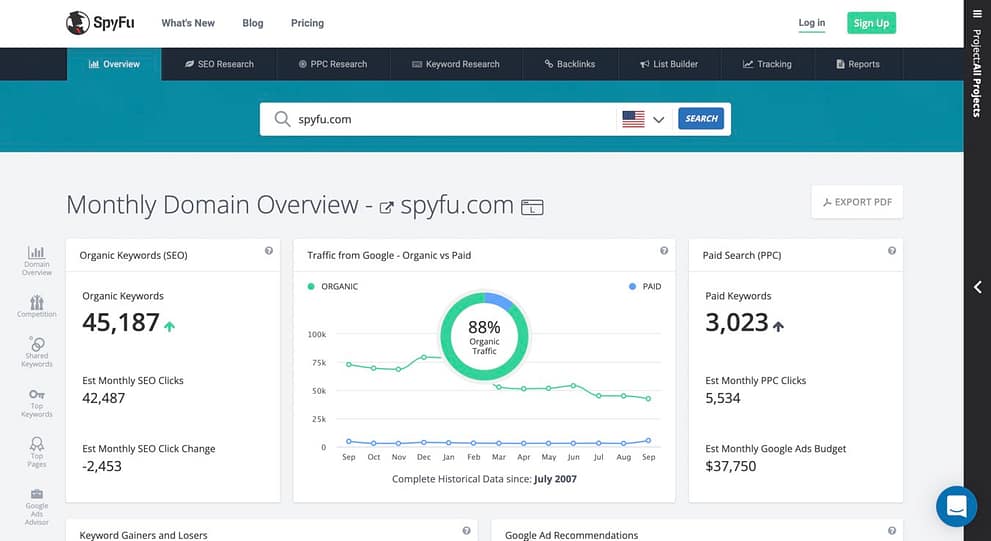The width and height of the screenshot is (991, 541).
Task: Click the blue SEARCH button
Action: (x=701, y=118)
